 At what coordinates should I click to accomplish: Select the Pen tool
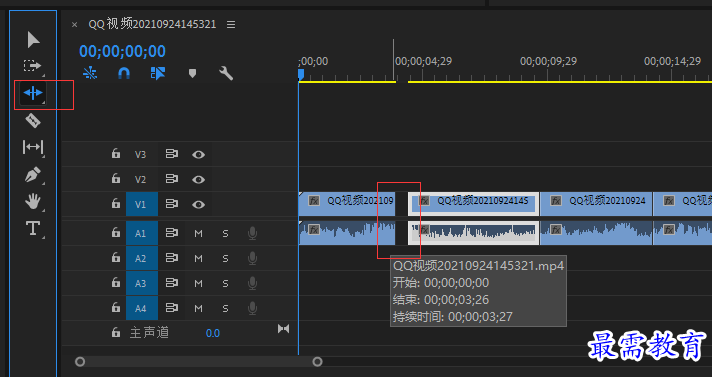33,174
